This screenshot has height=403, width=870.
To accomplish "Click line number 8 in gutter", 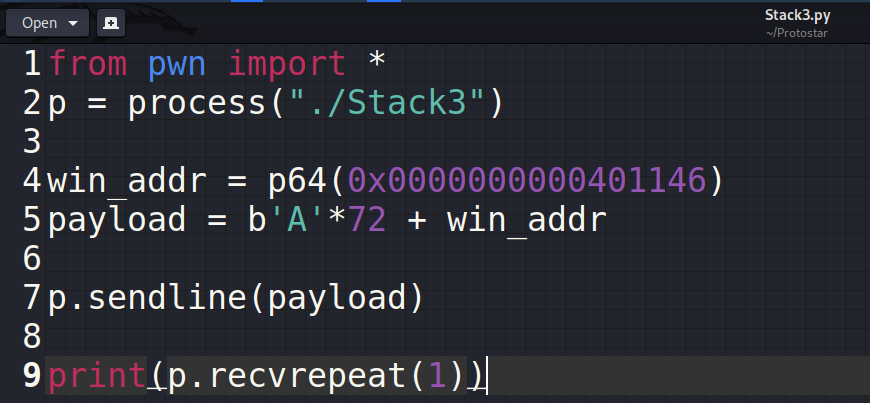I will (32, 337).
